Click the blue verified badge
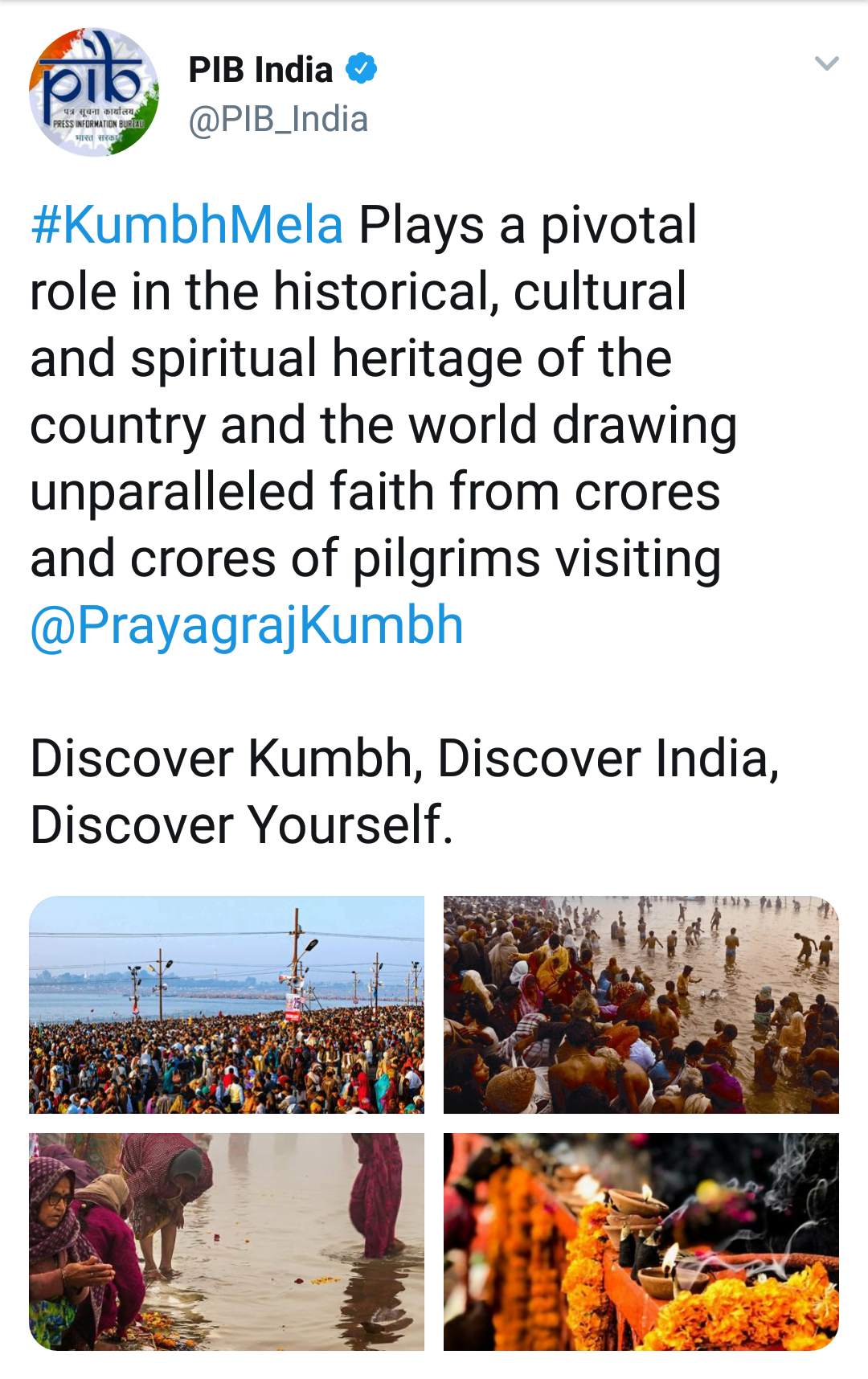Screen dimensions: 868x1379 (361, 68)
